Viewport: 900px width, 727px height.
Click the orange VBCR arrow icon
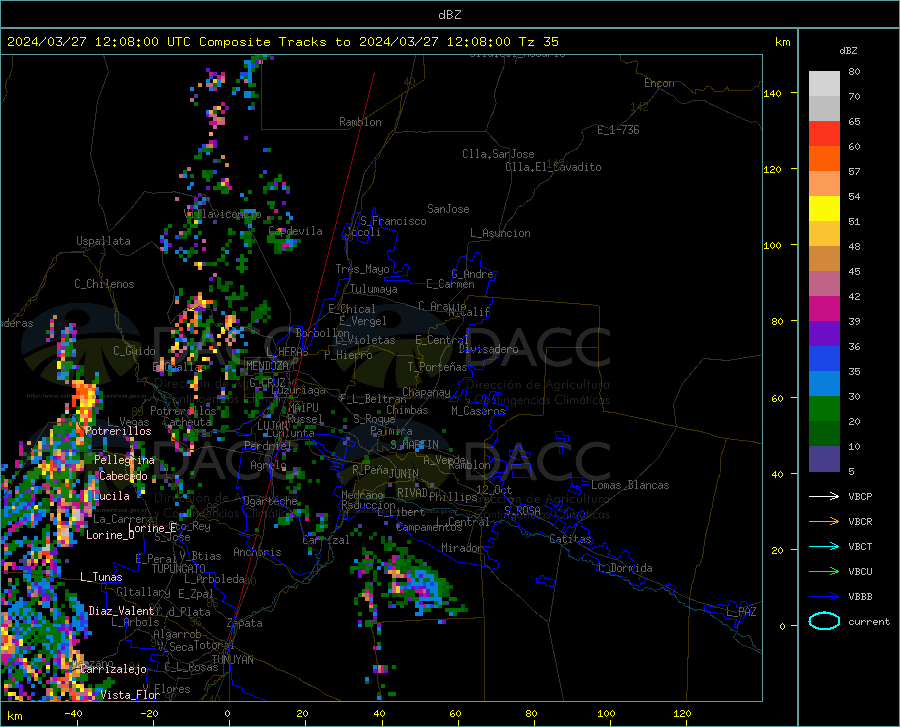pyautogui.click(x=824, y=521)
